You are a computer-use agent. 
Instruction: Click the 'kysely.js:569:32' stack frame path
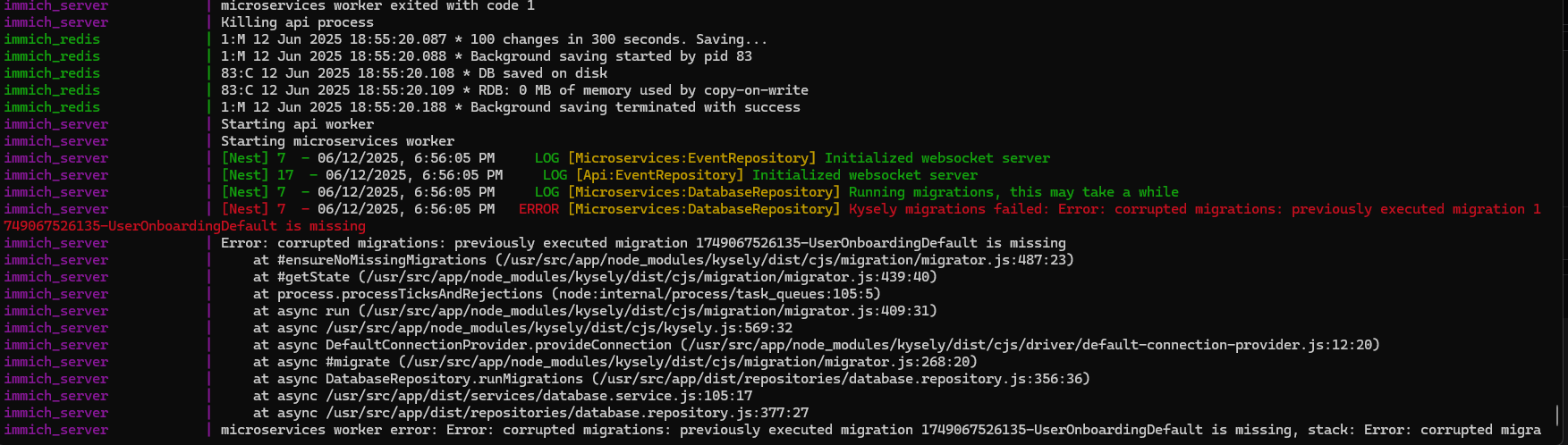click(x=559, y=328)
